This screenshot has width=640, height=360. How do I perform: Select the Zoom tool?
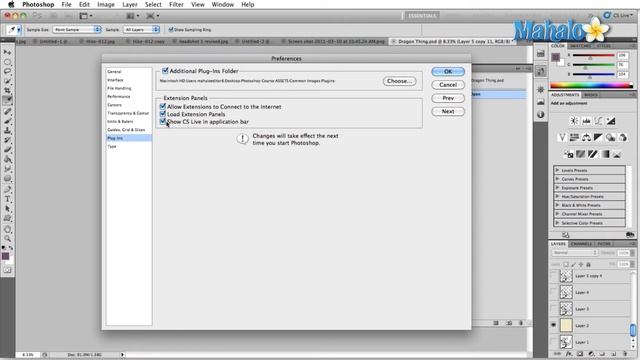coord(7,239)
